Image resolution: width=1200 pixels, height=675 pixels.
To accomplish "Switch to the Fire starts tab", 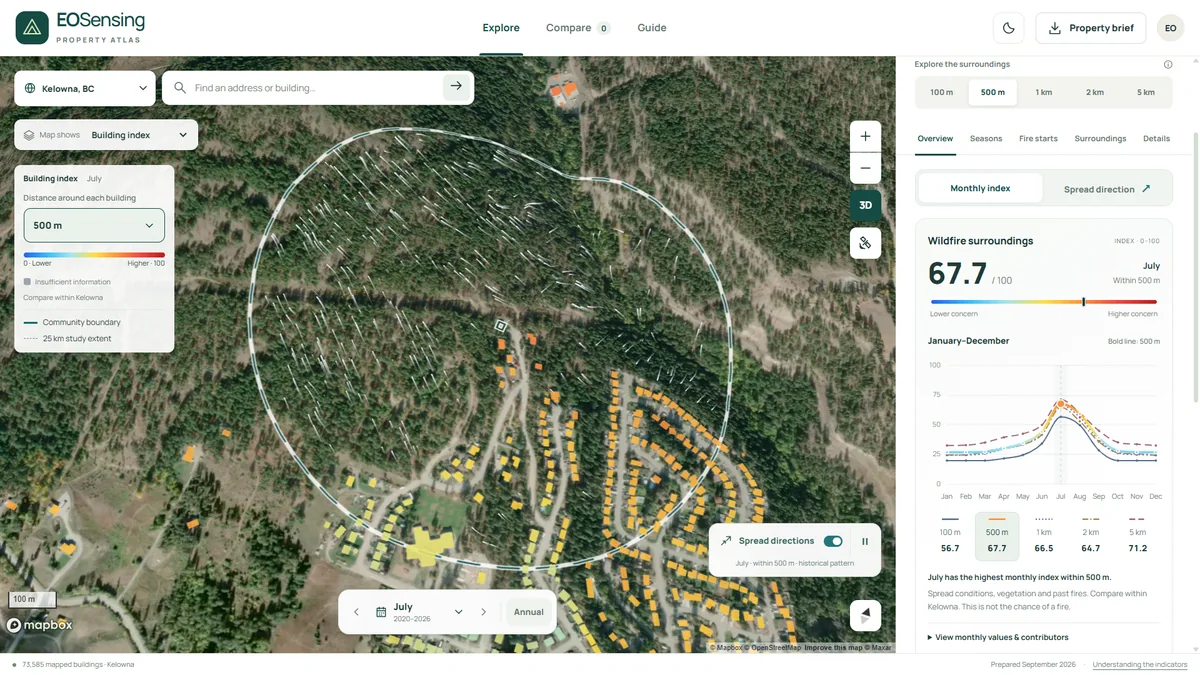I will [x=1038, y=139].
